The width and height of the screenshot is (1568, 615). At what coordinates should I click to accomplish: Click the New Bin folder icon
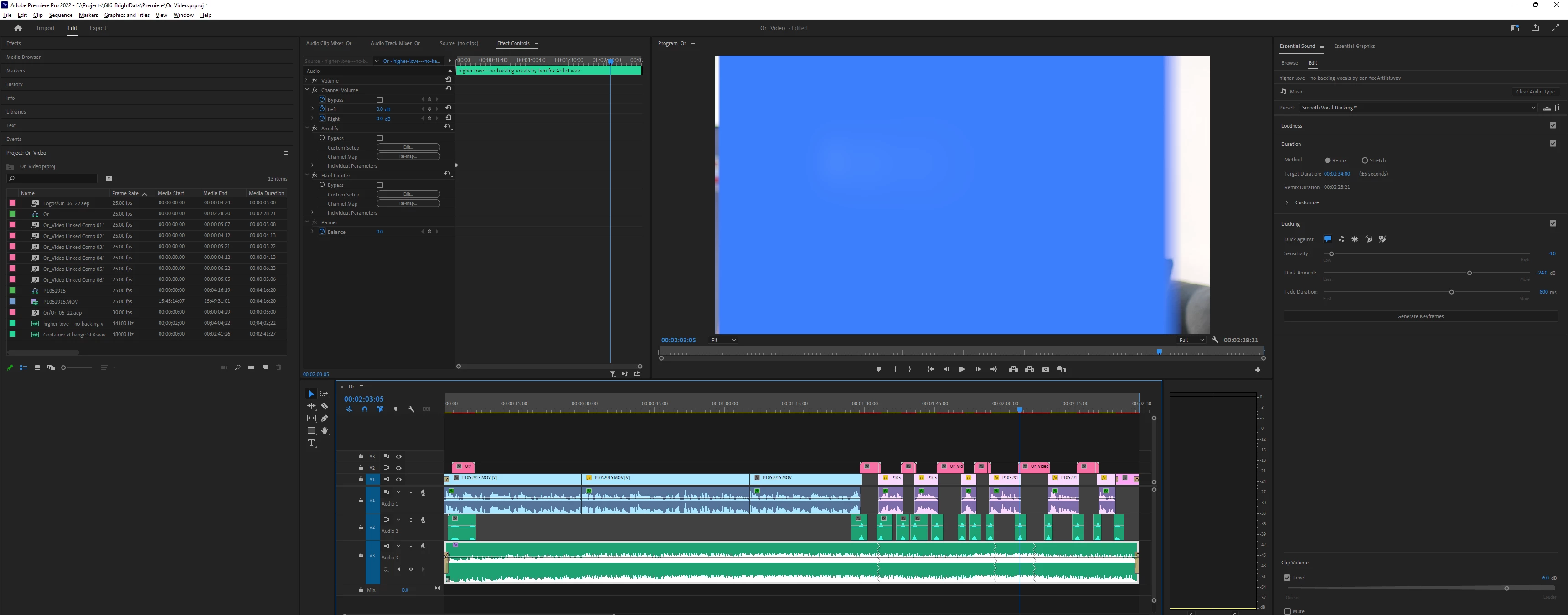(x=251, y=367)
